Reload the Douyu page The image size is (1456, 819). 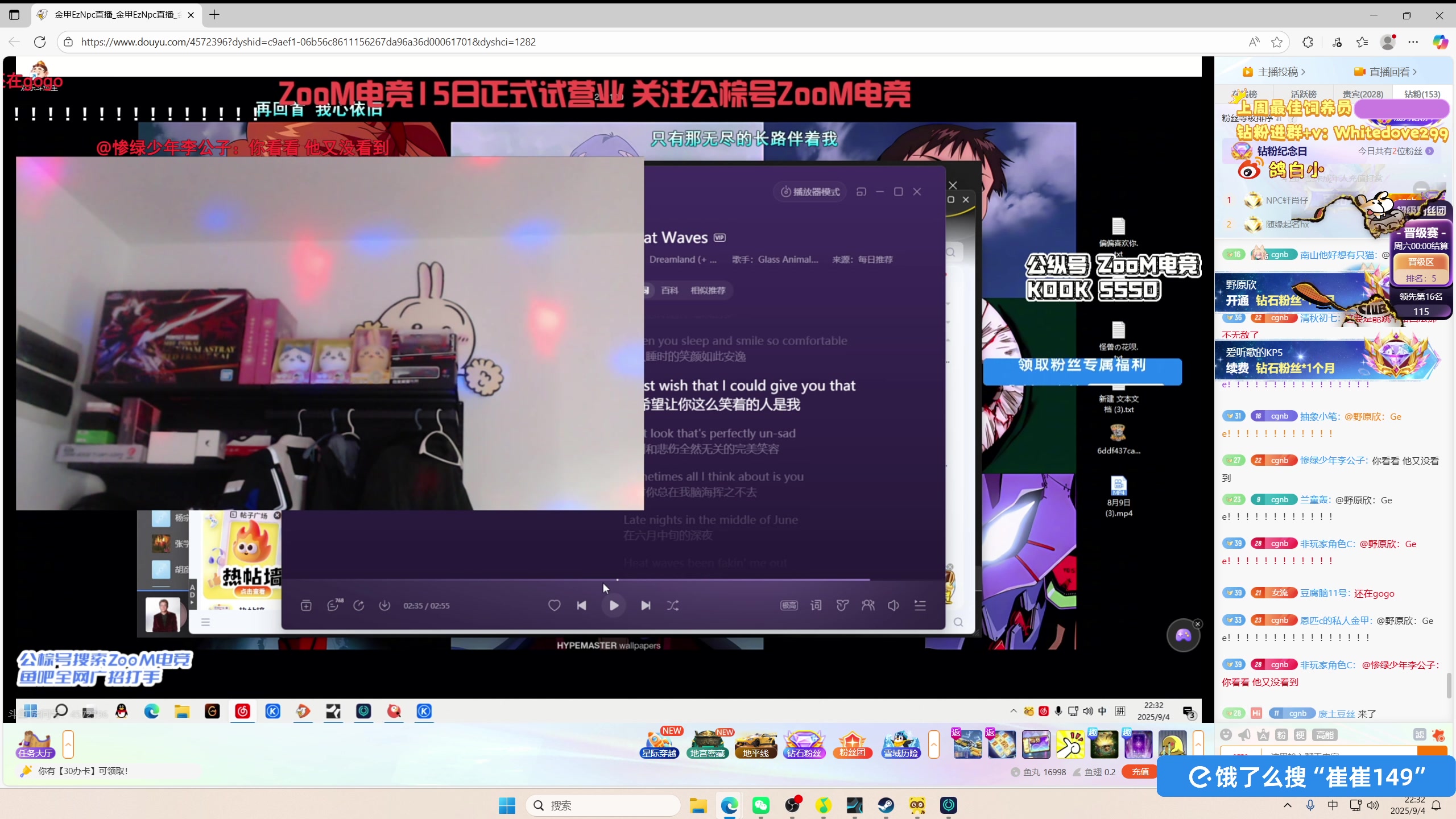pos(40,42)
